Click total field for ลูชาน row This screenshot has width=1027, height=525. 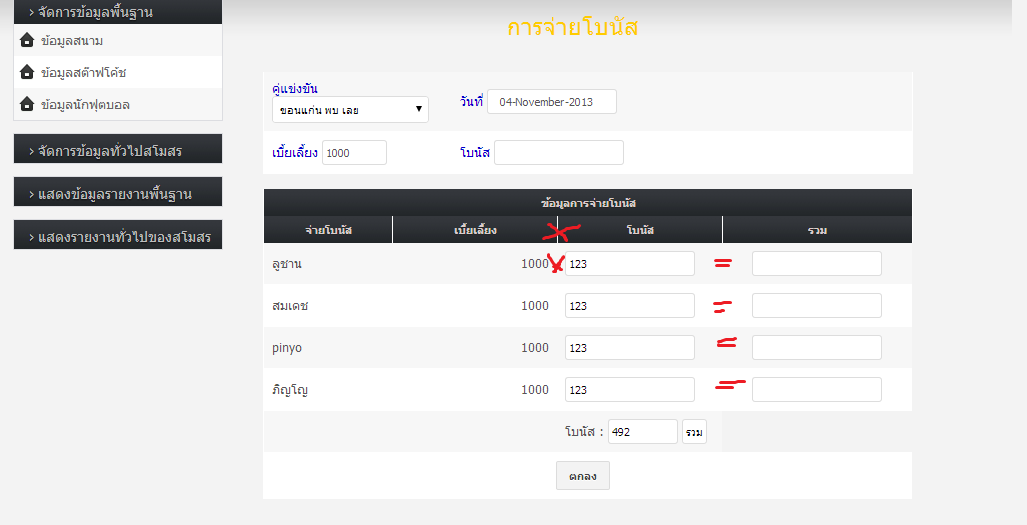point(817,264)
